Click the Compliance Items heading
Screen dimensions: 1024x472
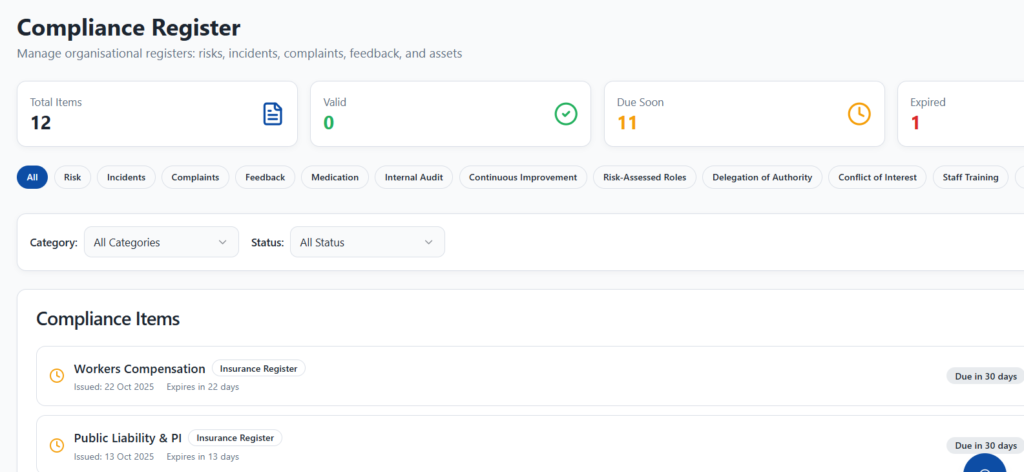[108, 319]
